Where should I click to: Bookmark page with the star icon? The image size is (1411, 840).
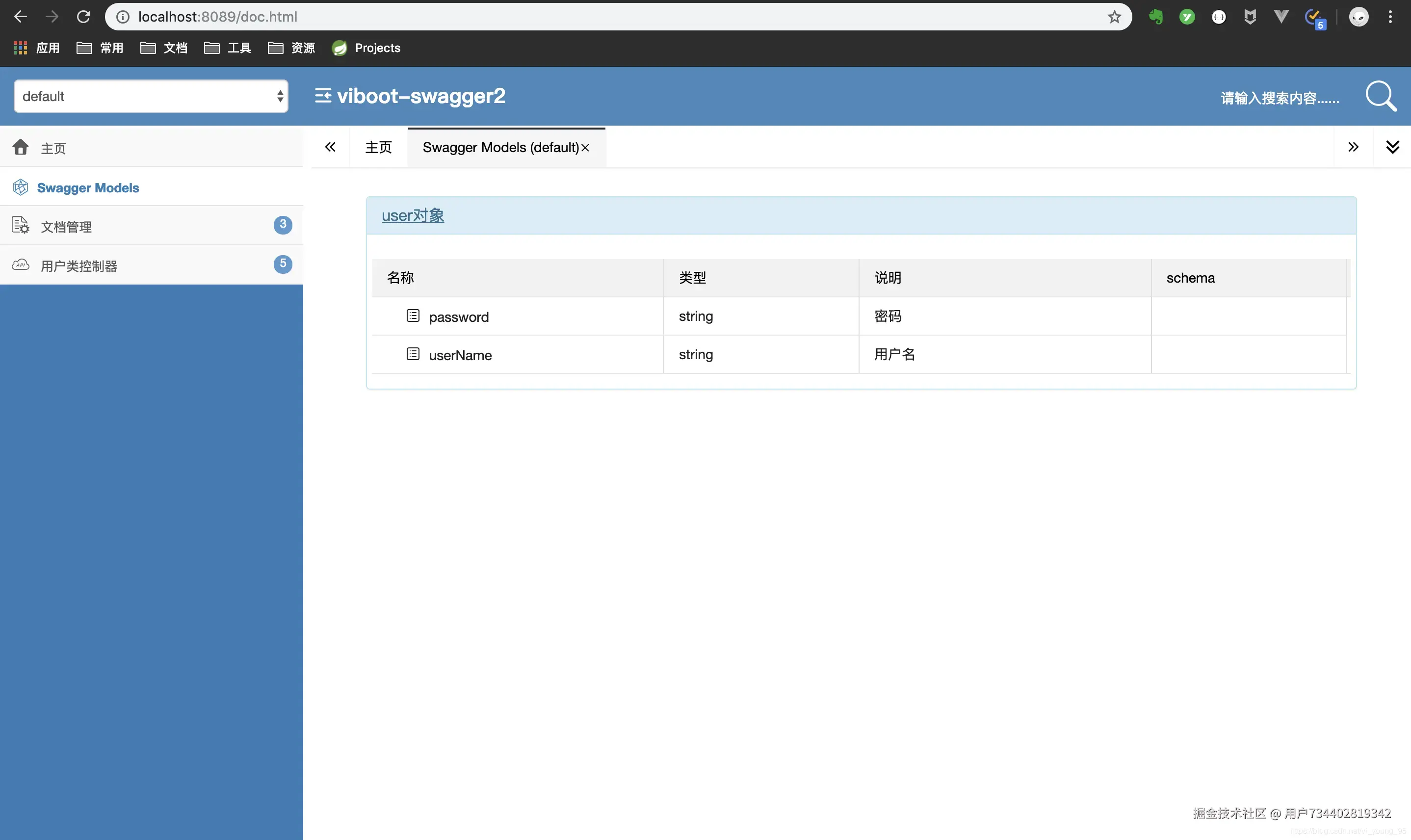1114,17
